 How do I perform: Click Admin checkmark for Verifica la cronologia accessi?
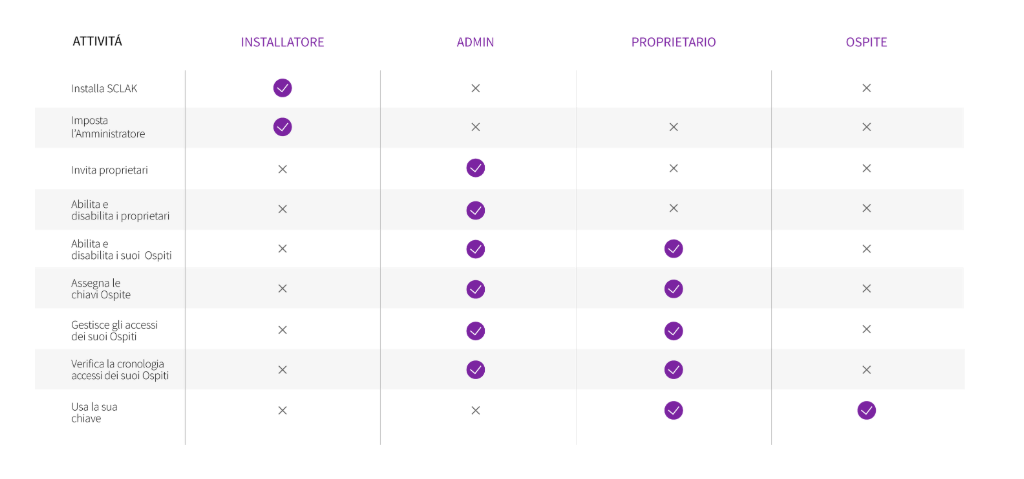coord(475,370)
